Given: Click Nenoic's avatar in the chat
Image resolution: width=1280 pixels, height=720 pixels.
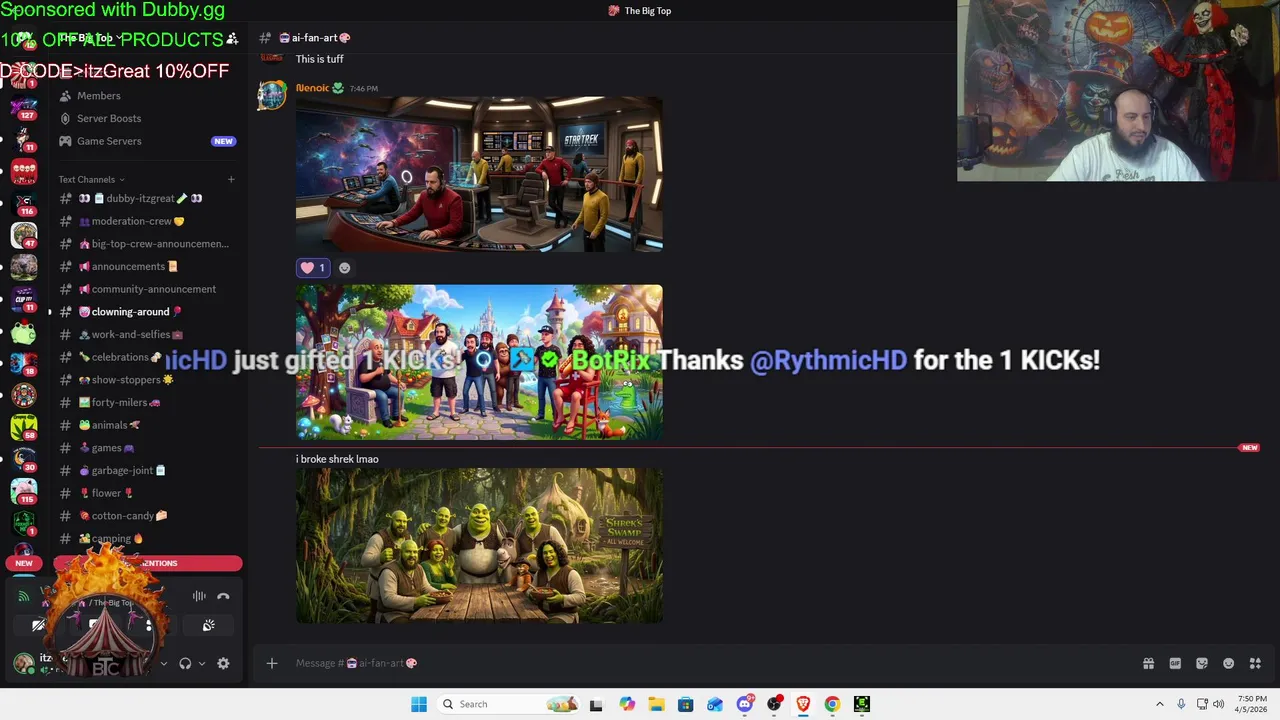Looking at the screenshot, I should pos(272,95).
